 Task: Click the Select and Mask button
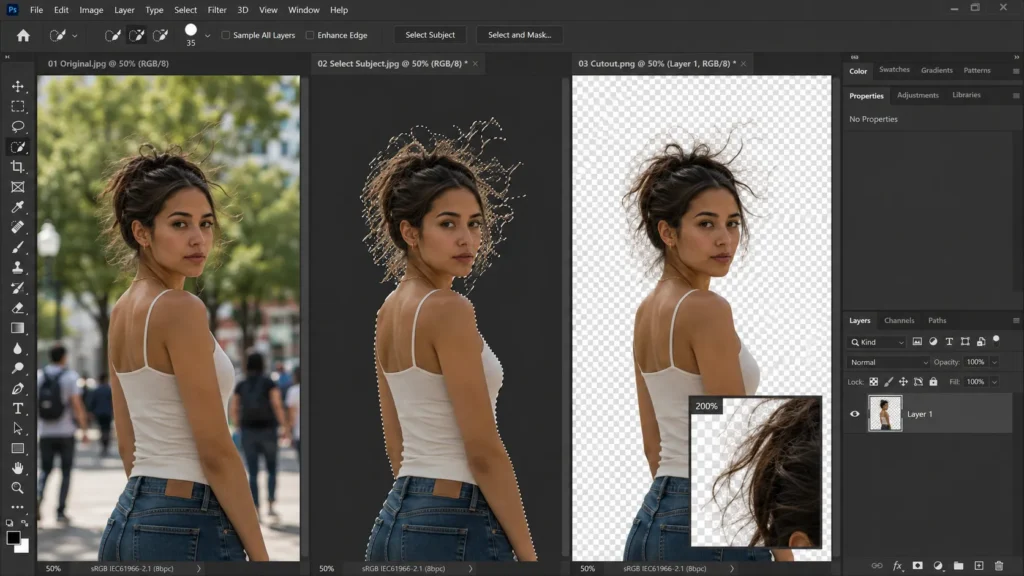point(520,35)
